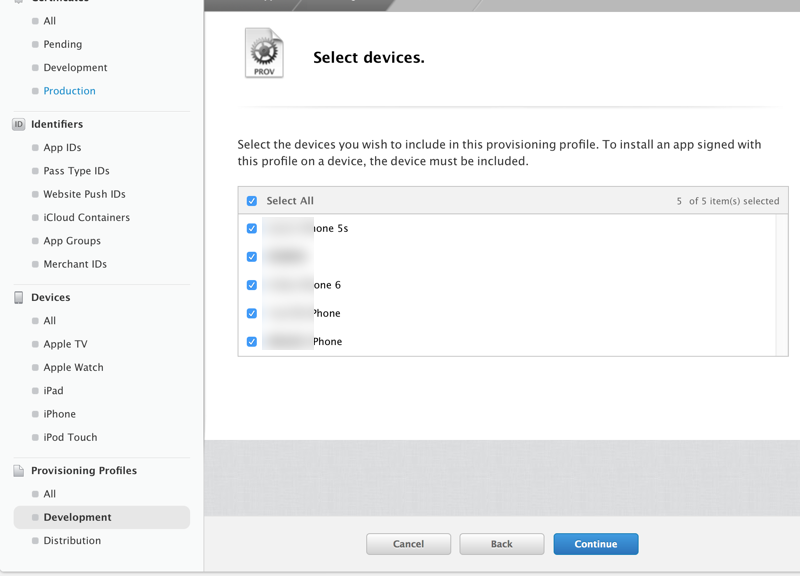Viewport: 800px width, 576px height.
Task: Click the Identifiers section ID icon
Action: (x=18, y=125)
